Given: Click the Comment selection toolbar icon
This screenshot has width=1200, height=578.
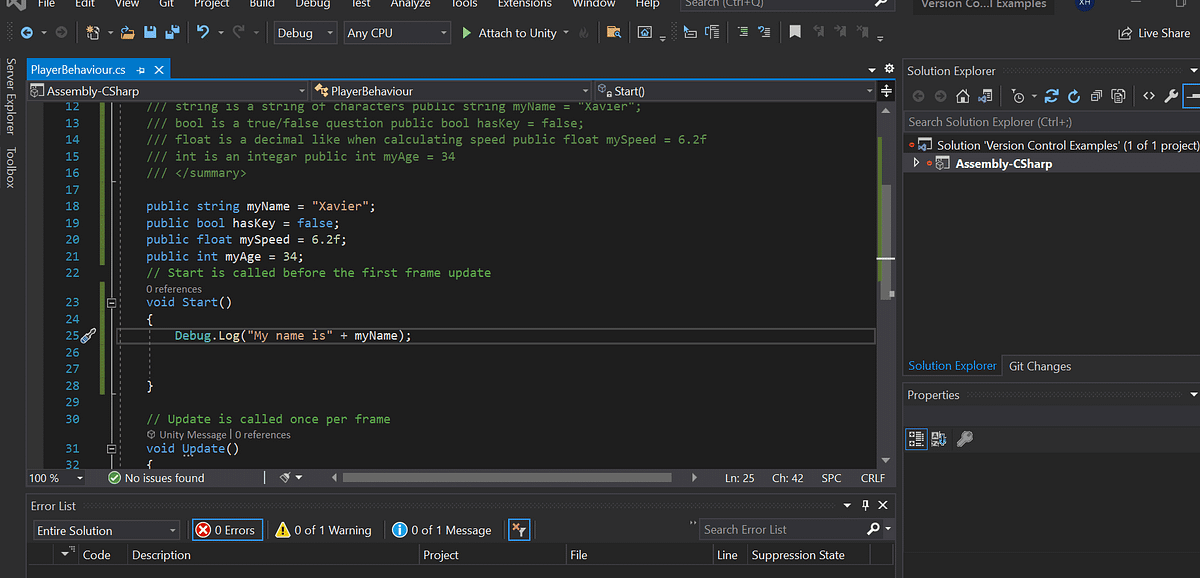Looking at the screenshot, I should (x=742, y=33).
